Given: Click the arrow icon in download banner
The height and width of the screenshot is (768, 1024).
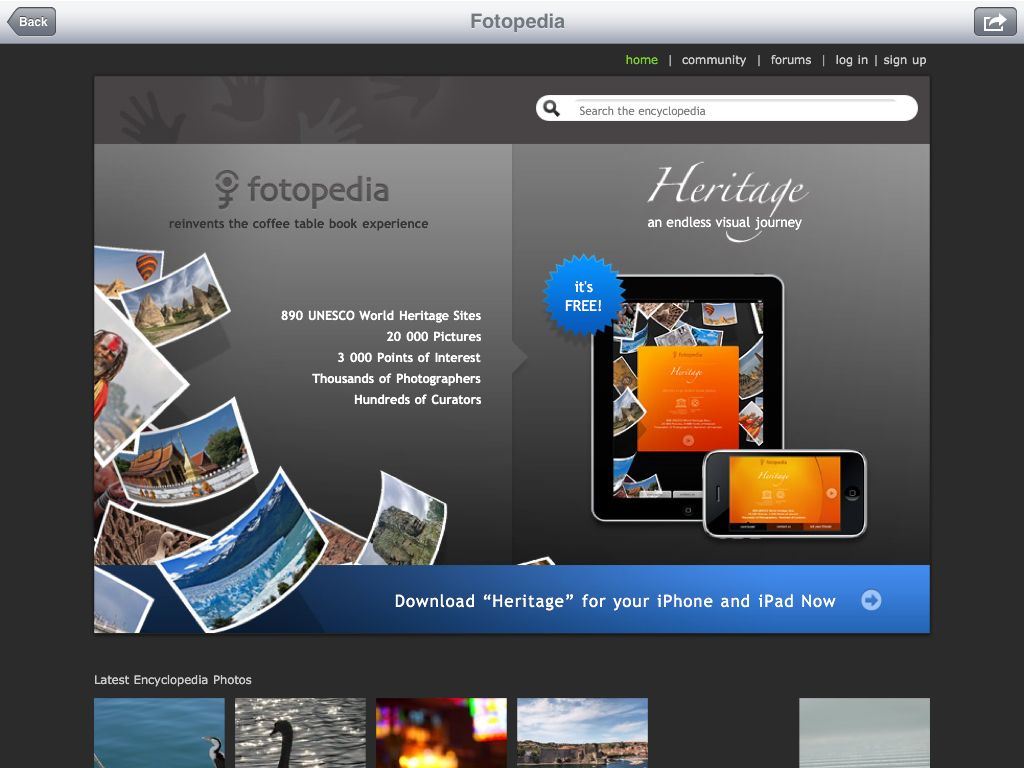Looking at the screenshot, I should click(x=871, y=600).
